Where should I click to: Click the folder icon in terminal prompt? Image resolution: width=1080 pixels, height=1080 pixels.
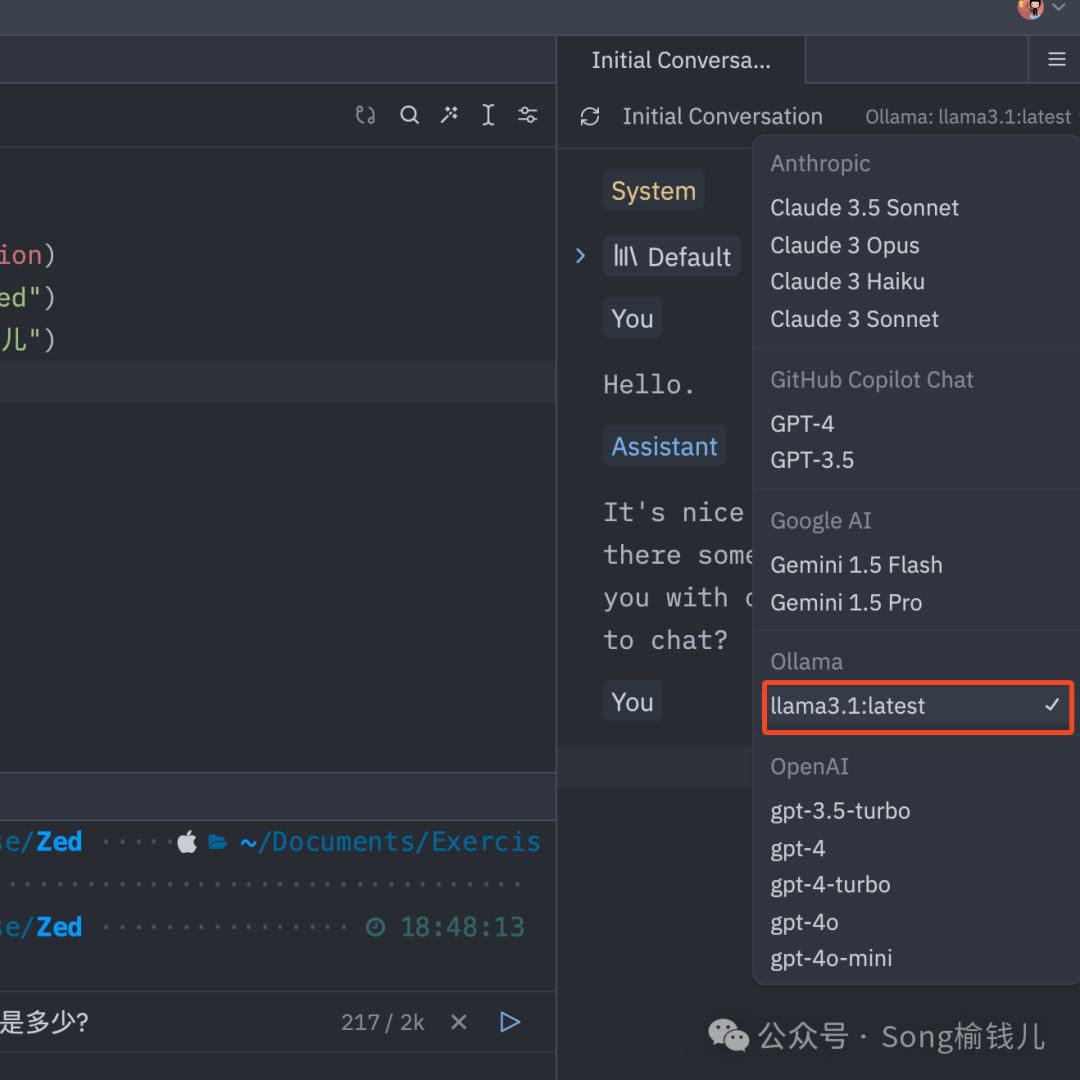(218, 842)
